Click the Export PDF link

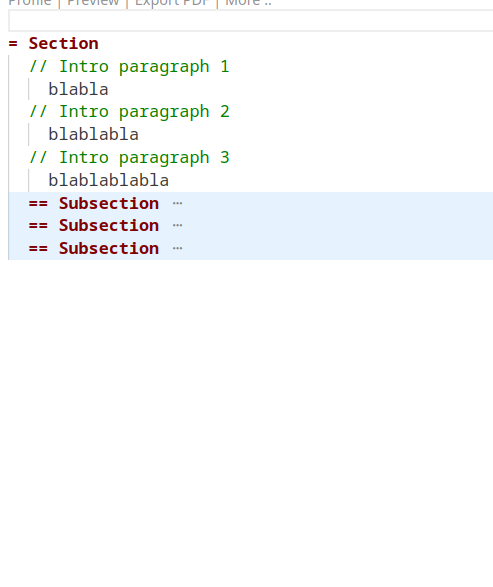coord(172,3)
